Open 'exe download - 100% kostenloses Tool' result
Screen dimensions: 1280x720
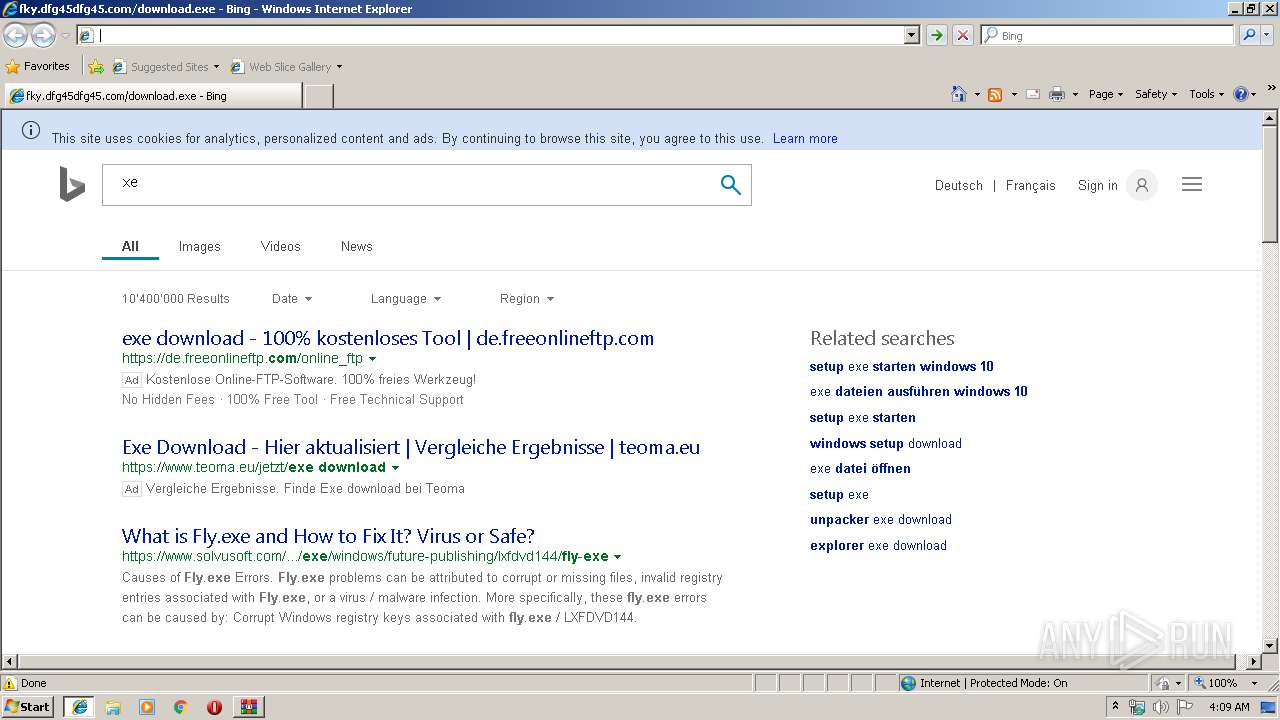pyautogui.click(x=388, y=338)
